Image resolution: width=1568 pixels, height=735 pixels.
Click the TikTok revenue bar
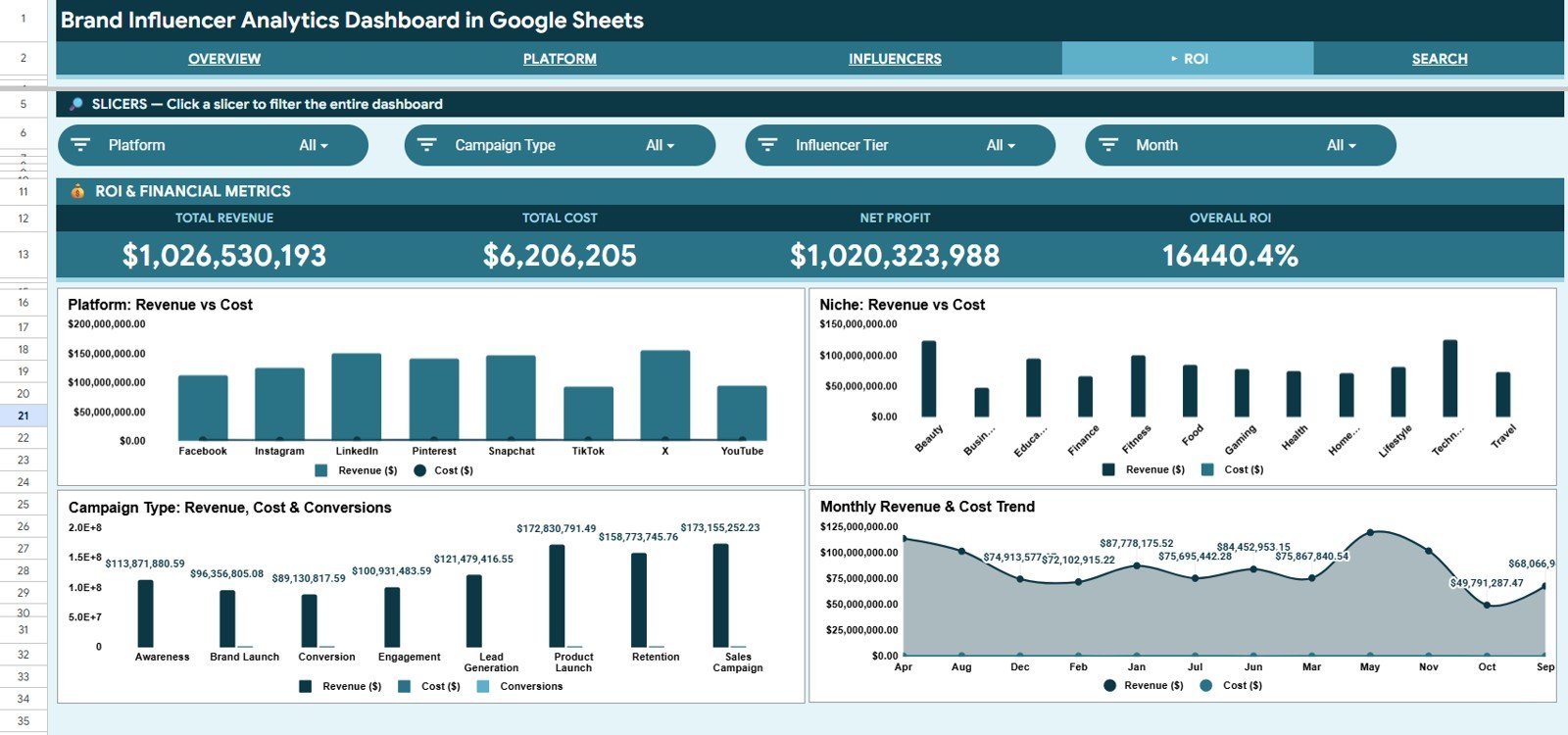click(x=588, y=414)
